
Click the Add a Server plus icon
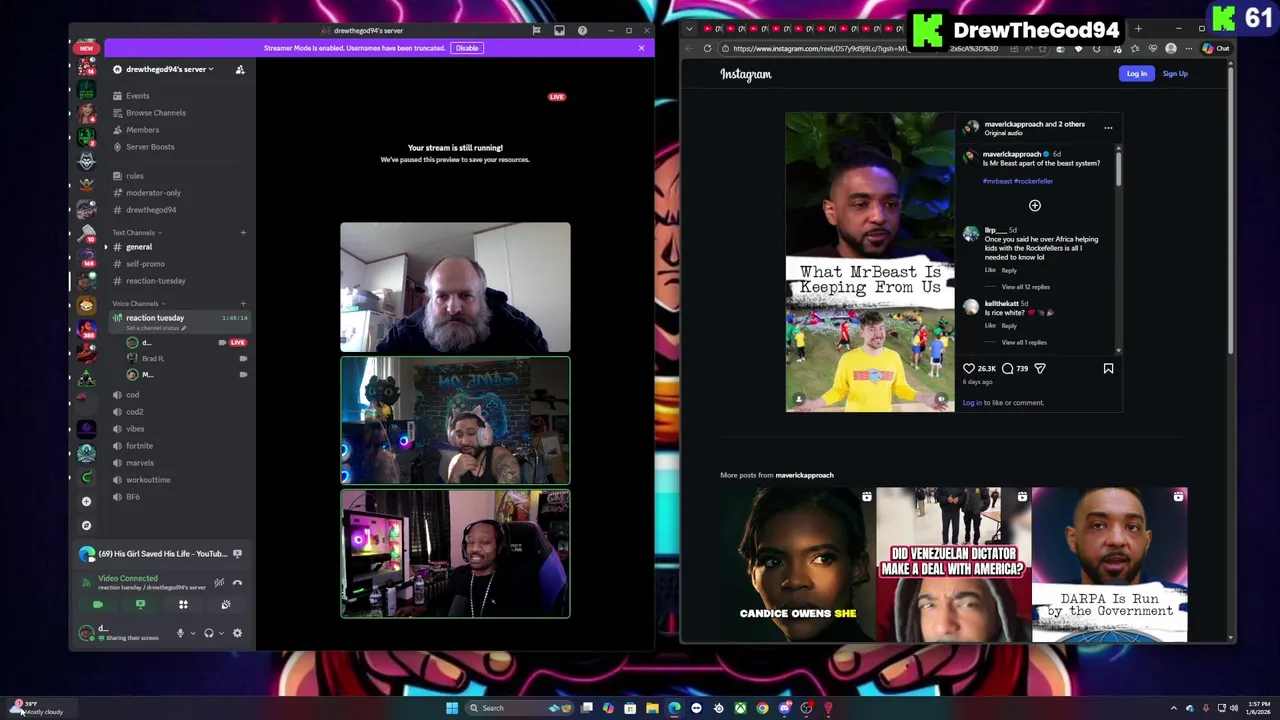point(86,501)
